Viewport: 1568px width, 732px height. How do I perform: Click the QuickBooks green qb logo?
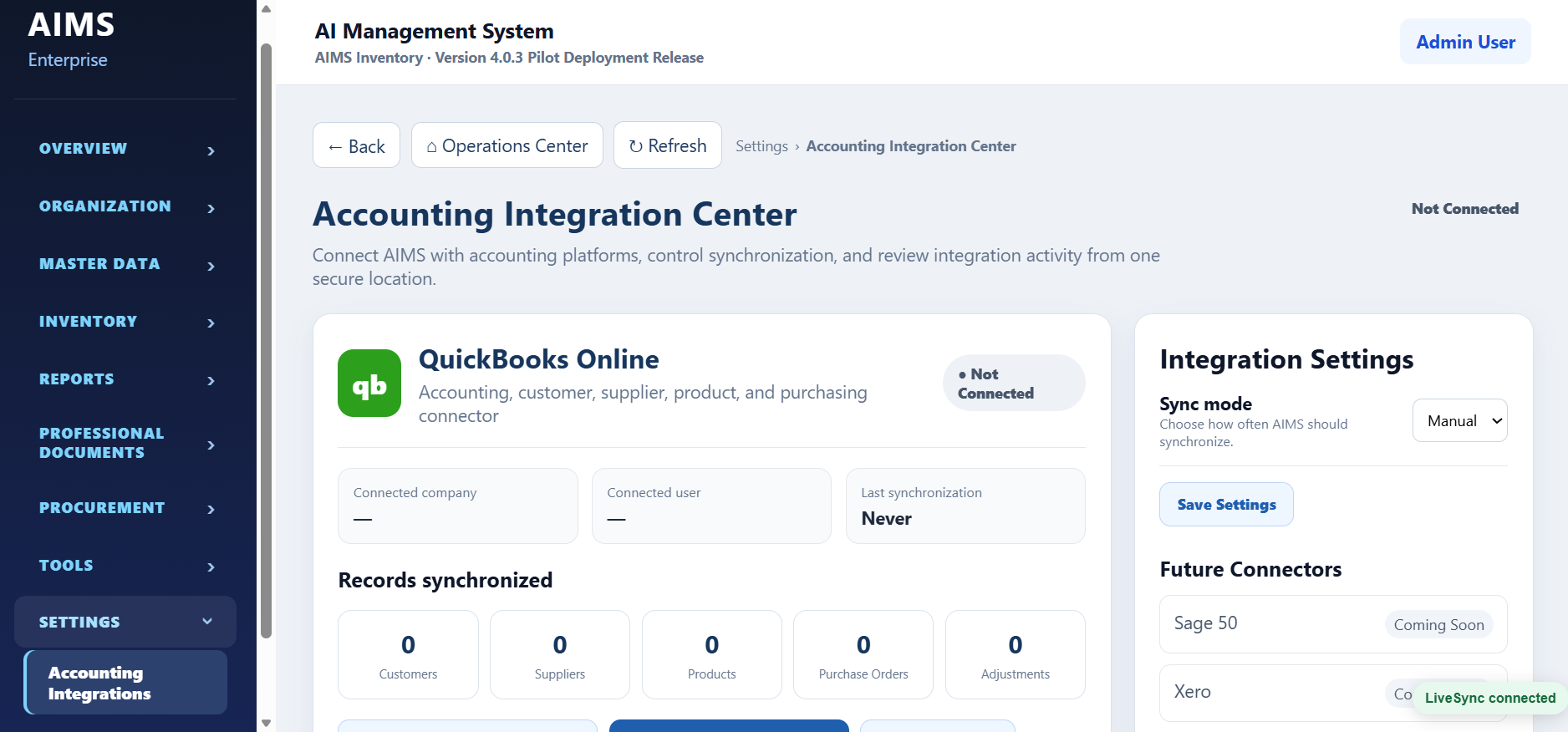coord(369,383)
